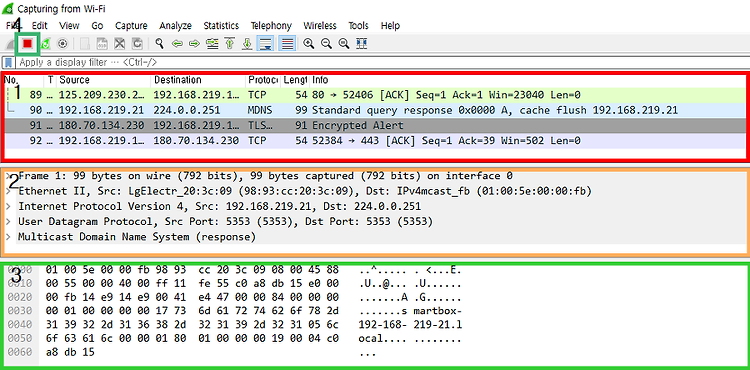Open the display filter bookmark menu

pyautogui.click(x=8, y=63)
